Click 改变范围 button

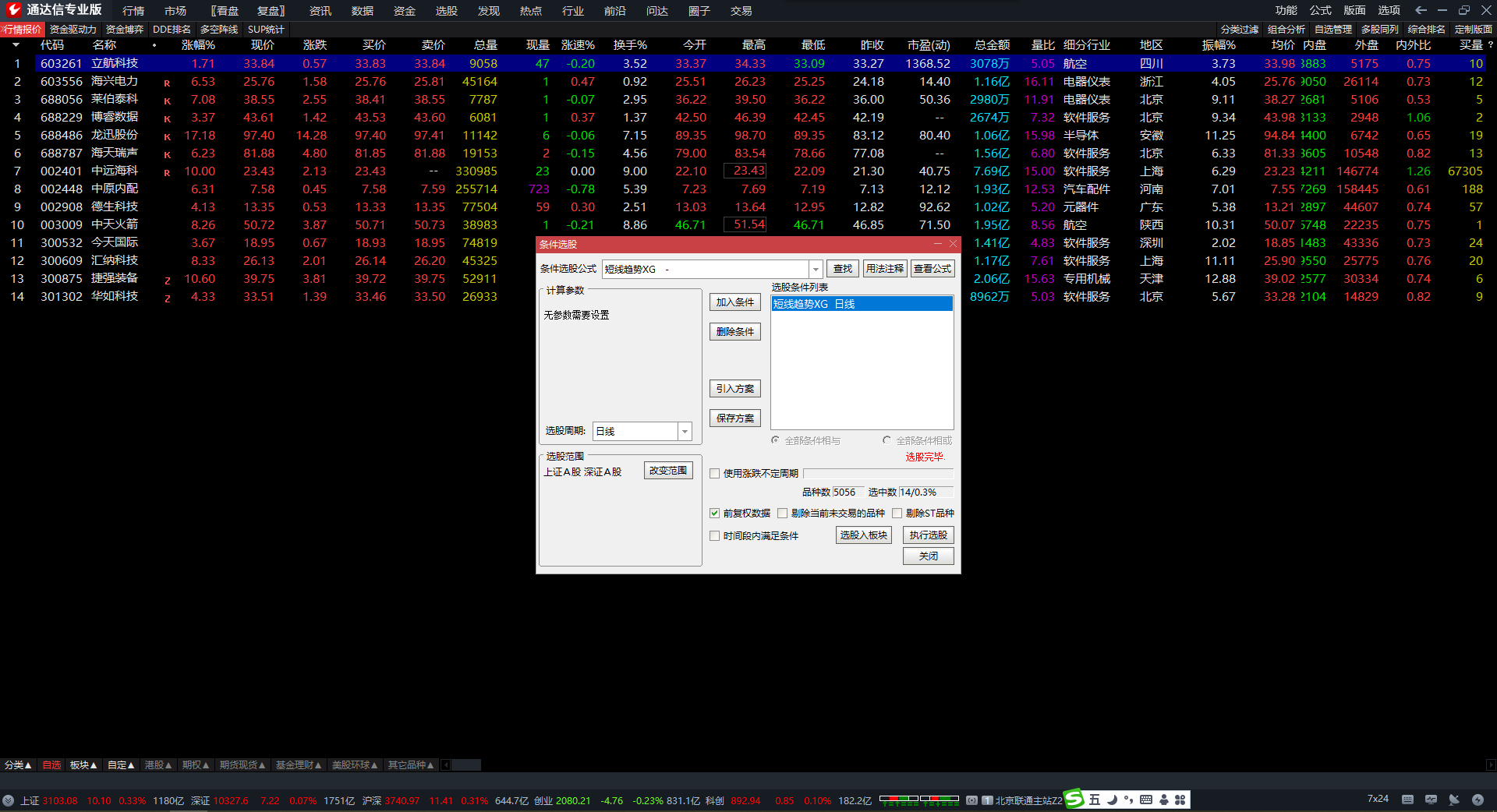click(x=668, y=471)
